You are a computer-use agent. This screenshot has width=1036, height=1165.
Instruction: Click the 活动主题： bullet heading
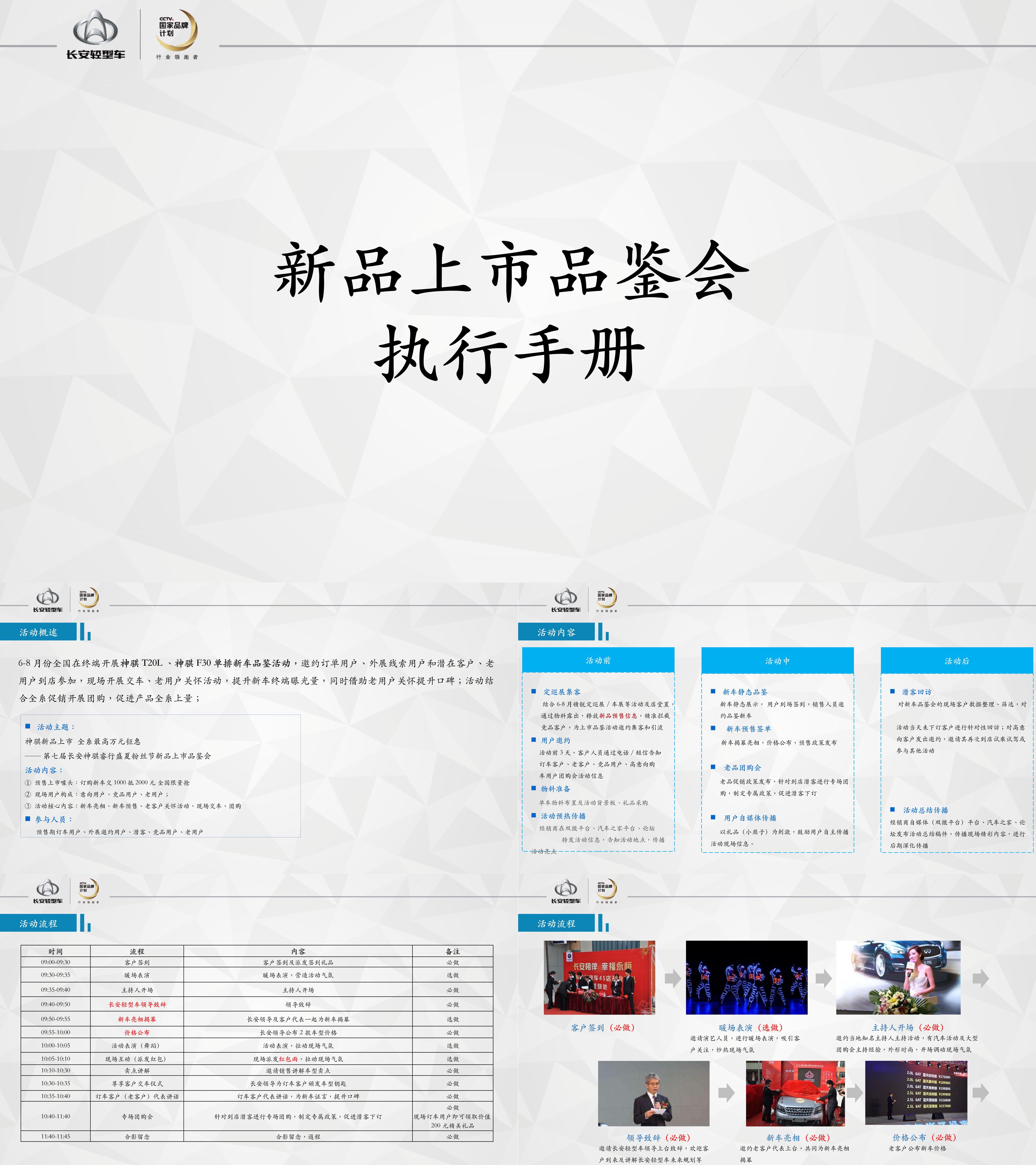pyautogui.click(x=56, y=727)
